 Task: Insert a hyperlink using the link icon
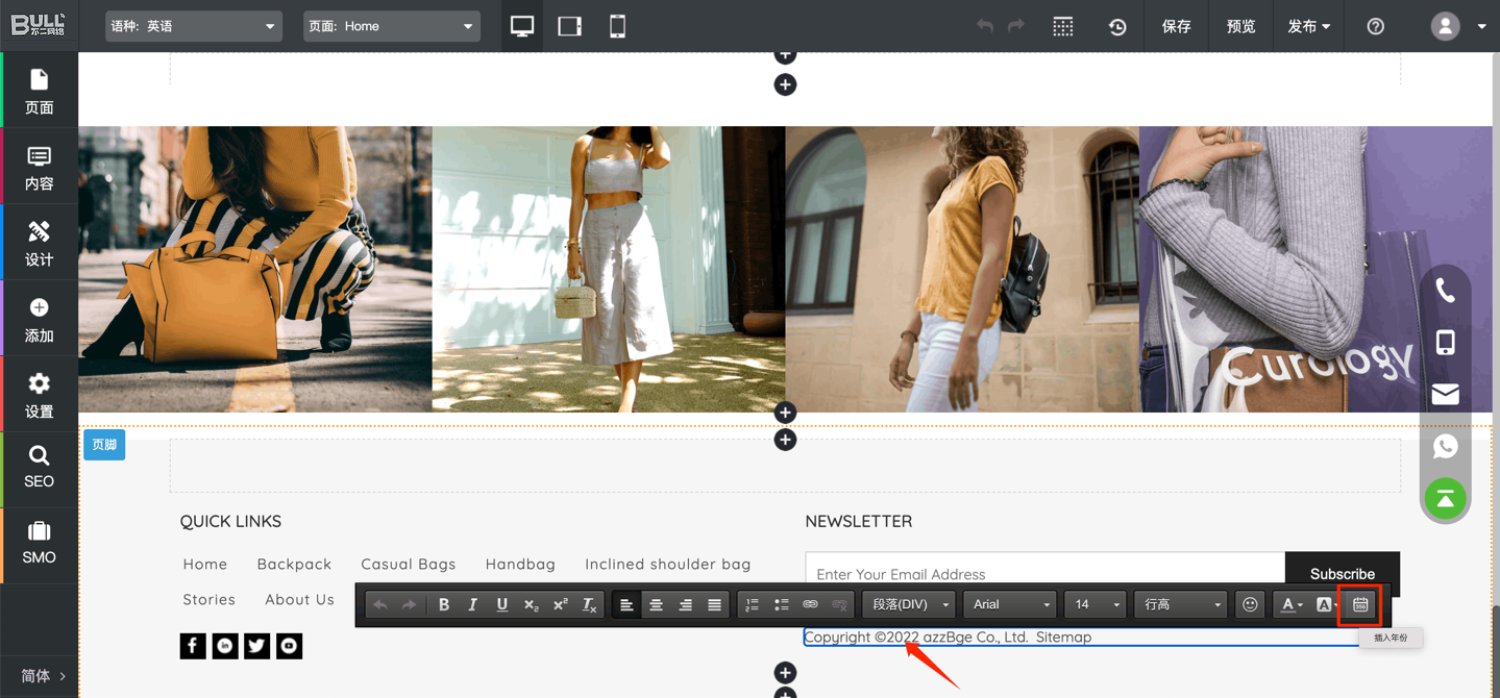click(811, 605)
